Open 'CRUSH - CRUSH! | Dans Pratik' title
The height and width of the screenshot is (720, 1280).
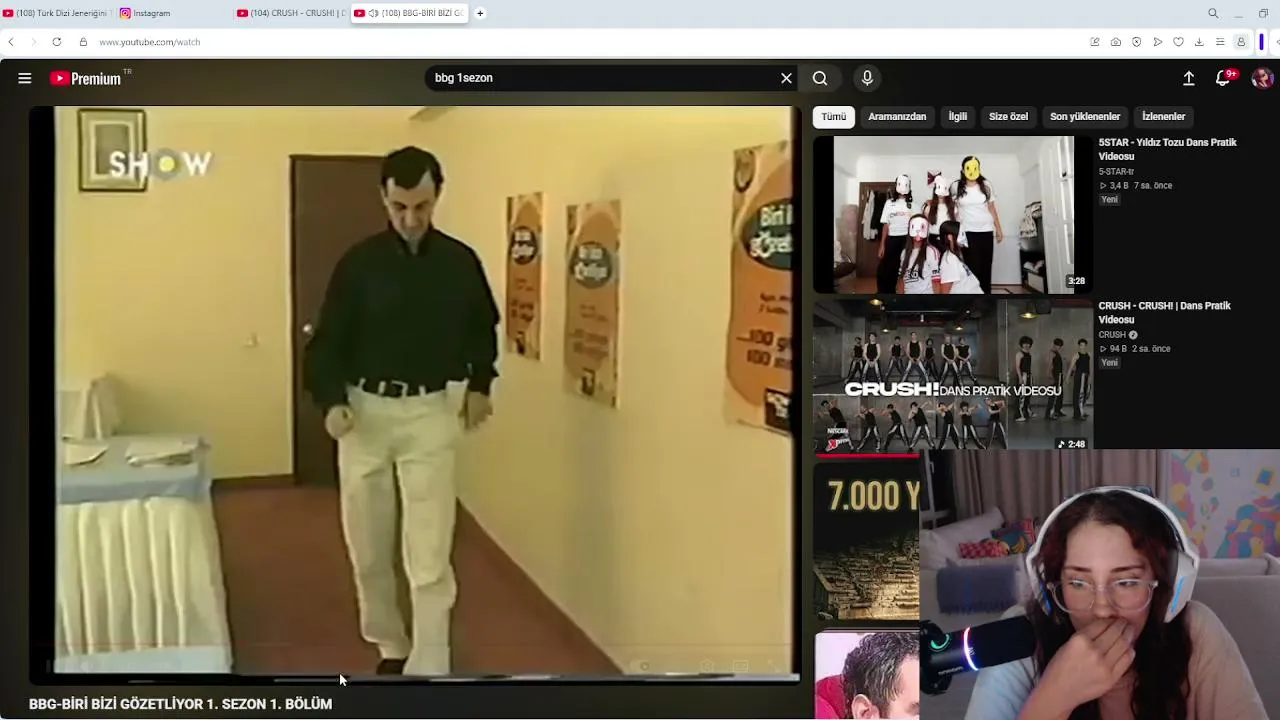(x=1164, y=312)
